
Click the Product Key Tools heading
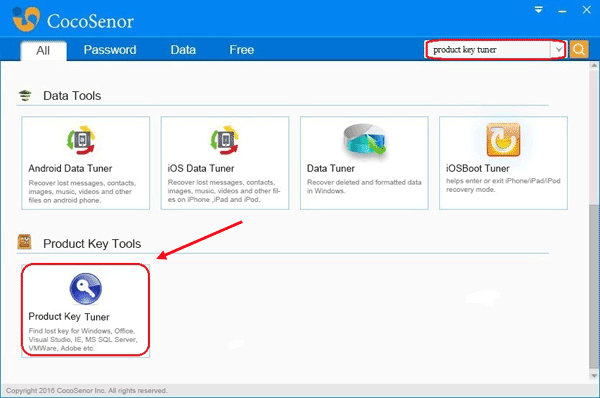(x=92, y=244)
